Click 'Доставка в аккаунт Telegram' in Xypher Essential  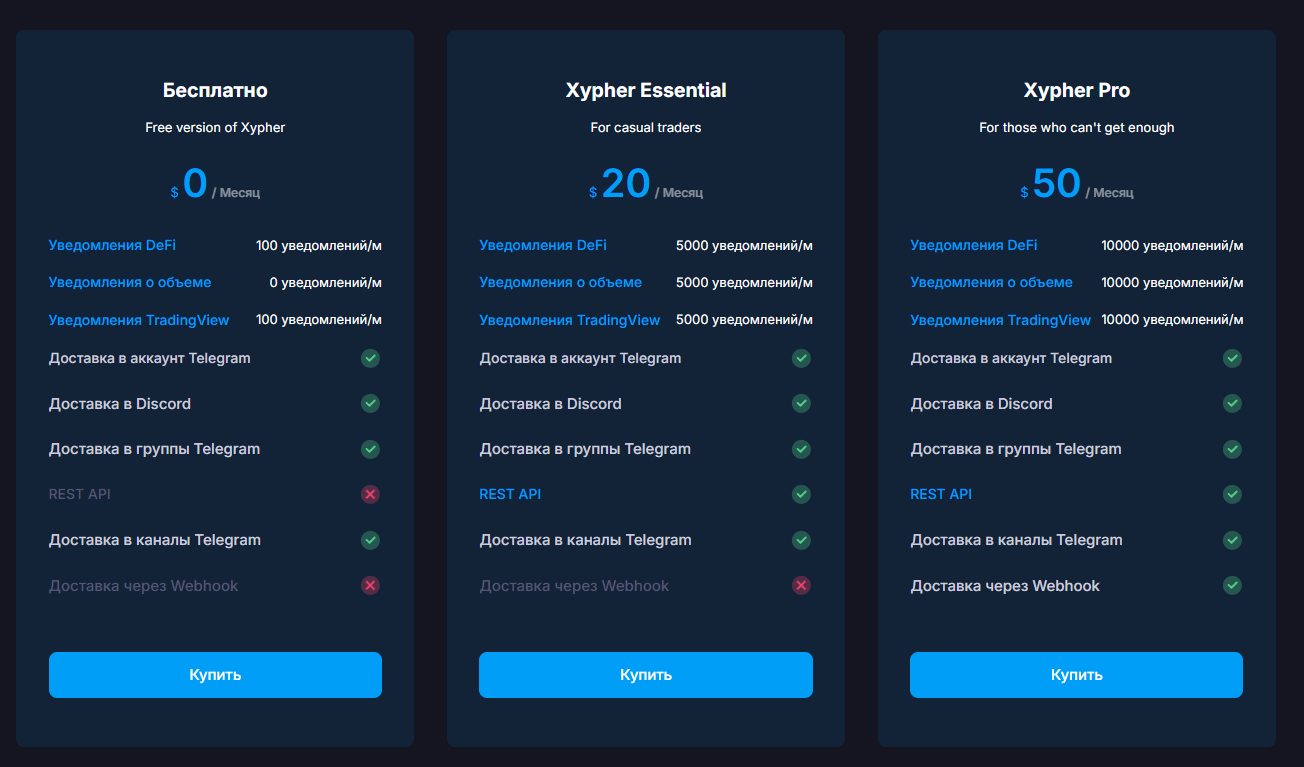pyautogui.click(x=581, y=358)
